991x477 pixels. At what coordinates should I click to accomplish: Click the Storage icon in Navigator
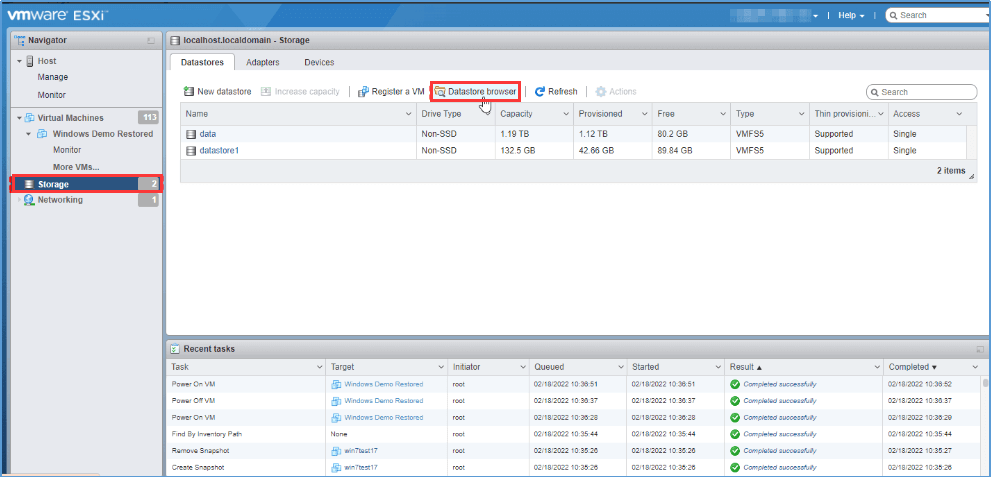(x=28, y=184)
